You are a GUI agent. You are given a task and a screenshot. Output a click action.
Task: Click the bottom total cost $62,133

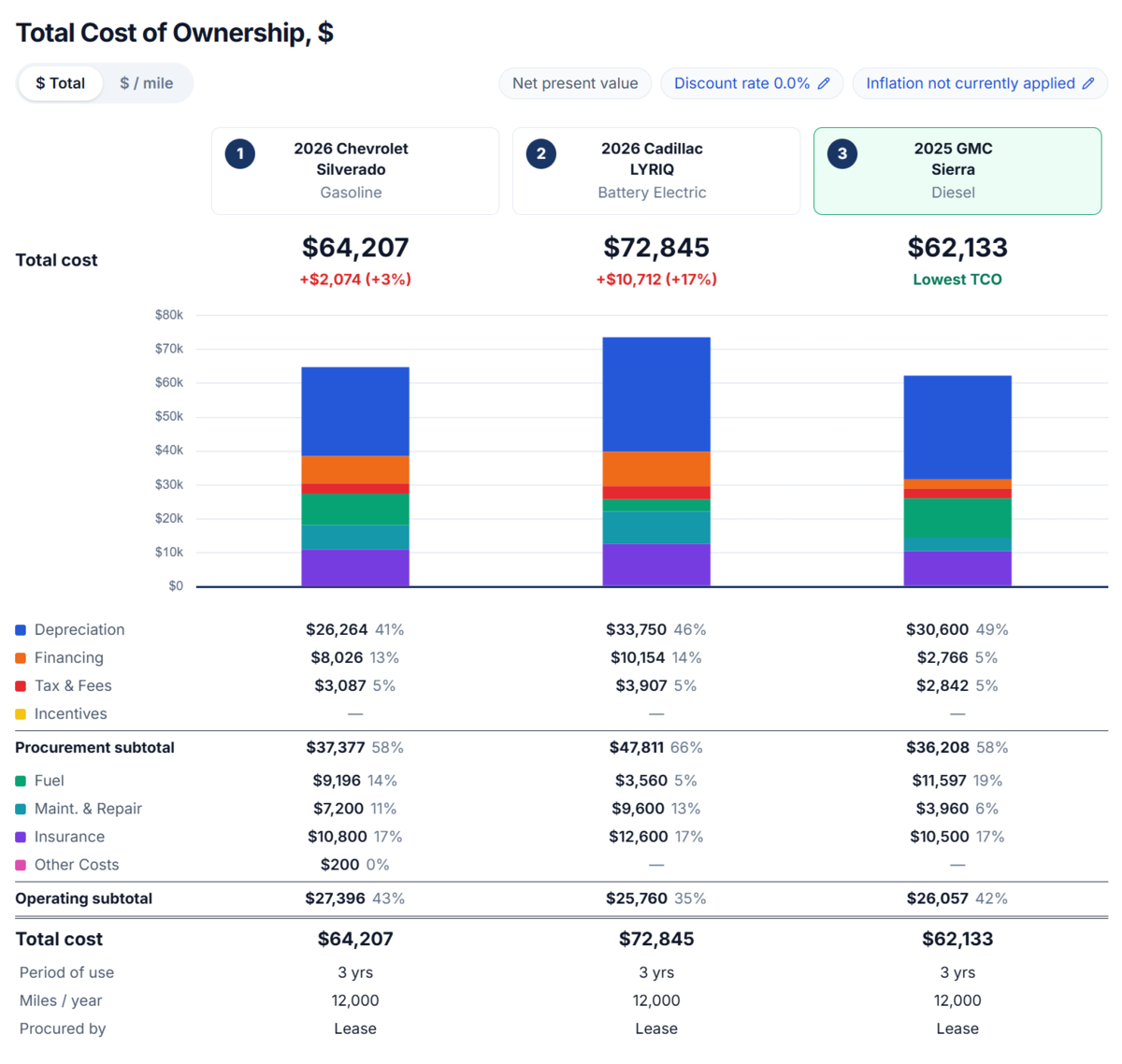pyautogui.click(x=957, y=940)
